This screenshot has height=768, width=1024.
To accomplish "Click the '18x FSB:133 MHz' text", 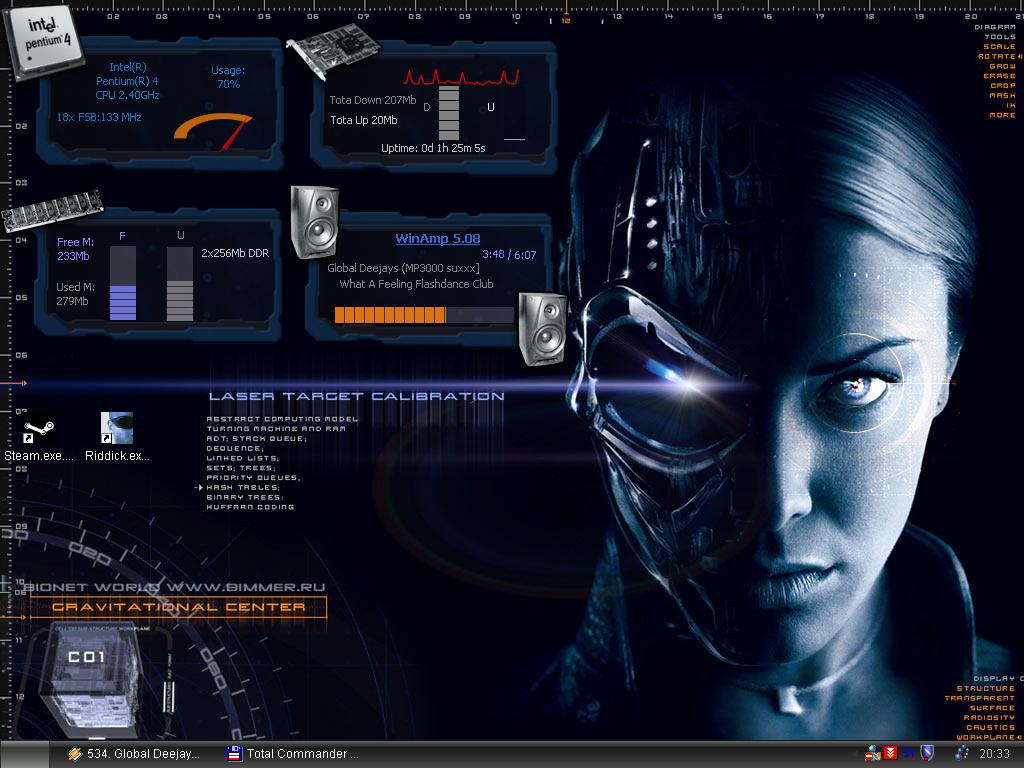I will [x=99, y=118].
